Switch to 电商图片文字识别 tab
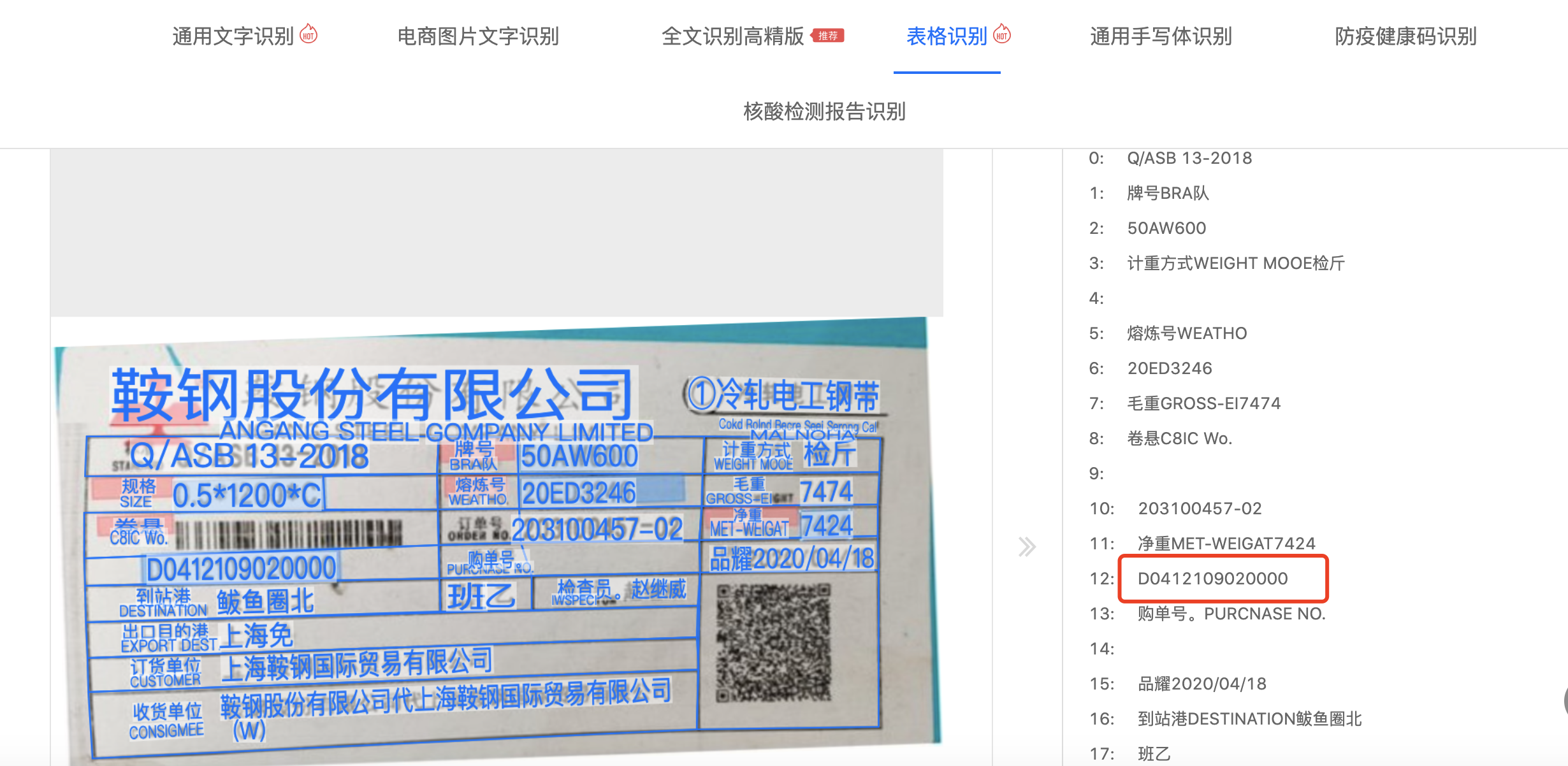The image size is (1568, 766). [x=478, y=36]
